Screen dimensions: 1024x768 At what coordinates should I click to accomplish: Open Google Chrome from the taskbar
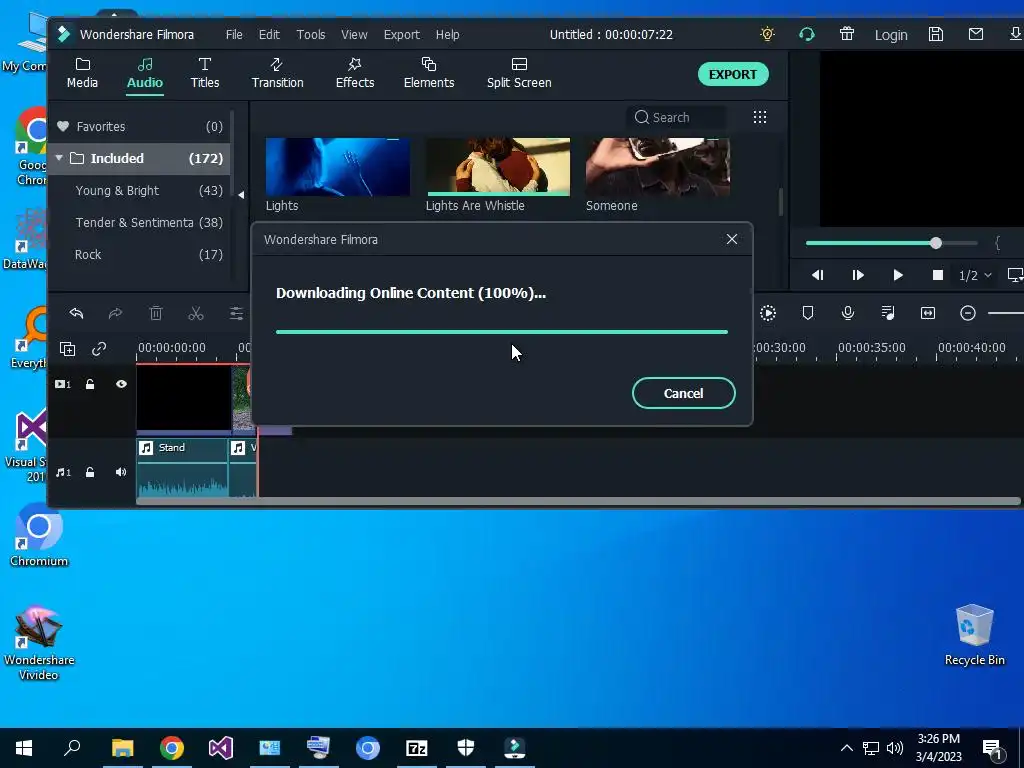[172, 748]
